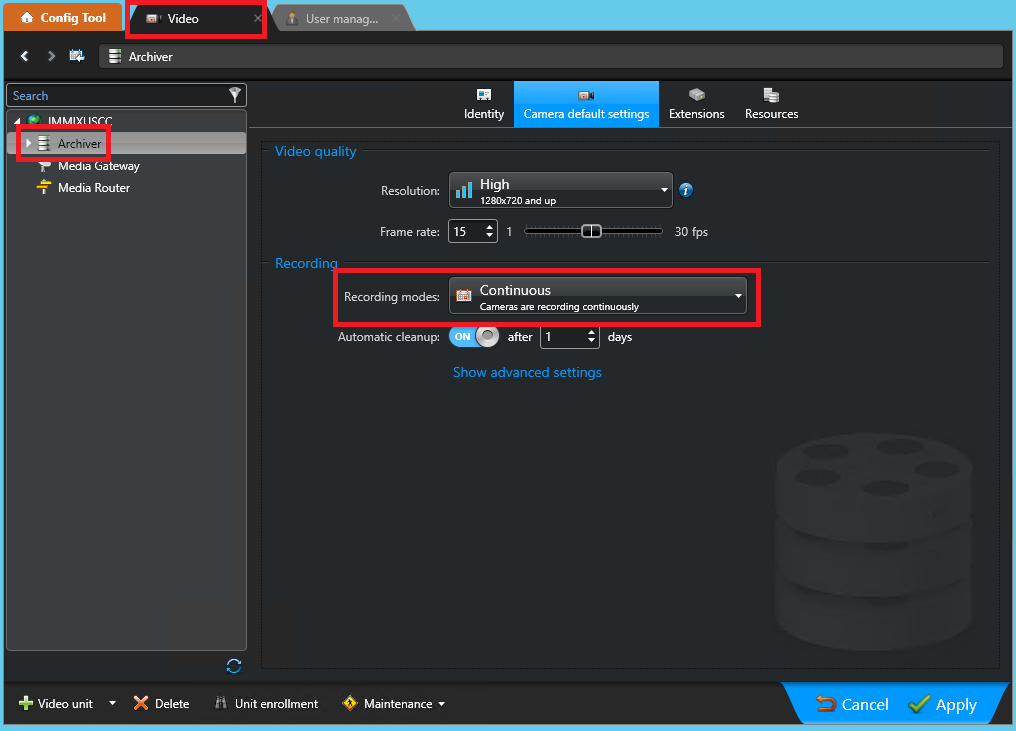Image resolution: width=1016 pixels, height=731 pixels.
Task: Open the search filter funnel icon
Action: coord(234,95)
